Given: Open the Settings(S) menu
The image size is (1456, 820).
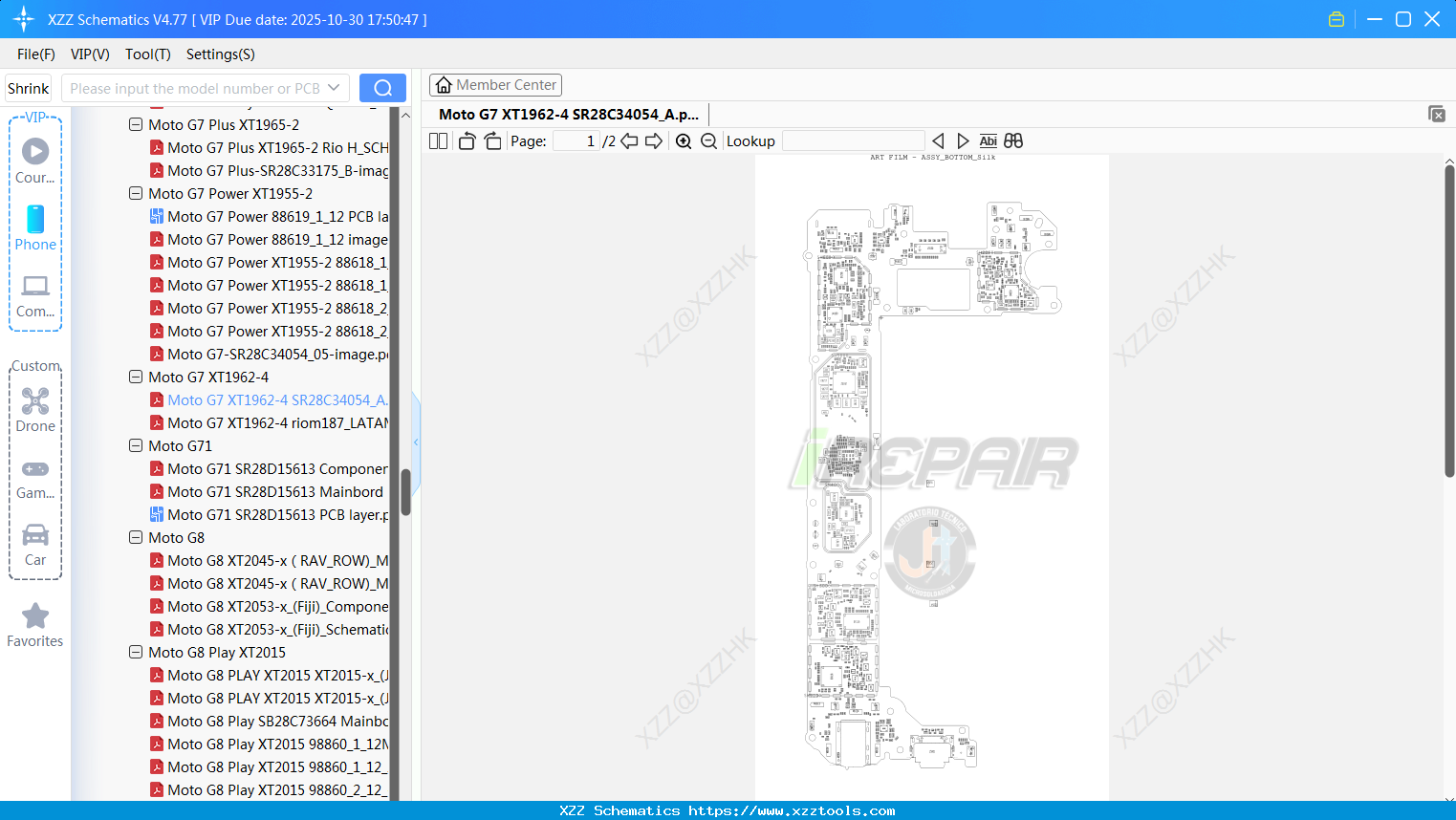Looking at the screenshot, I should pos(221,54).
